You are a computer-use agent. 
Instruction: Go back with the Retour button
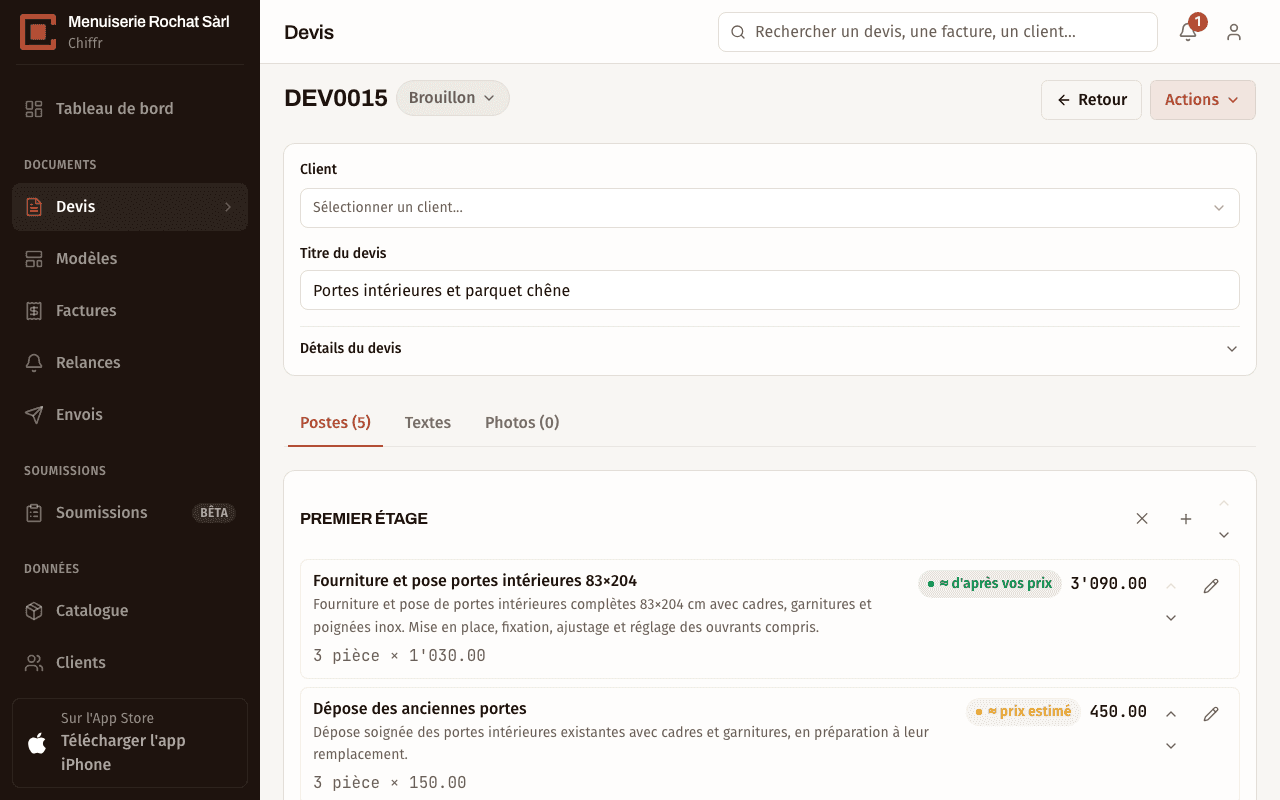coord(1091,100)
